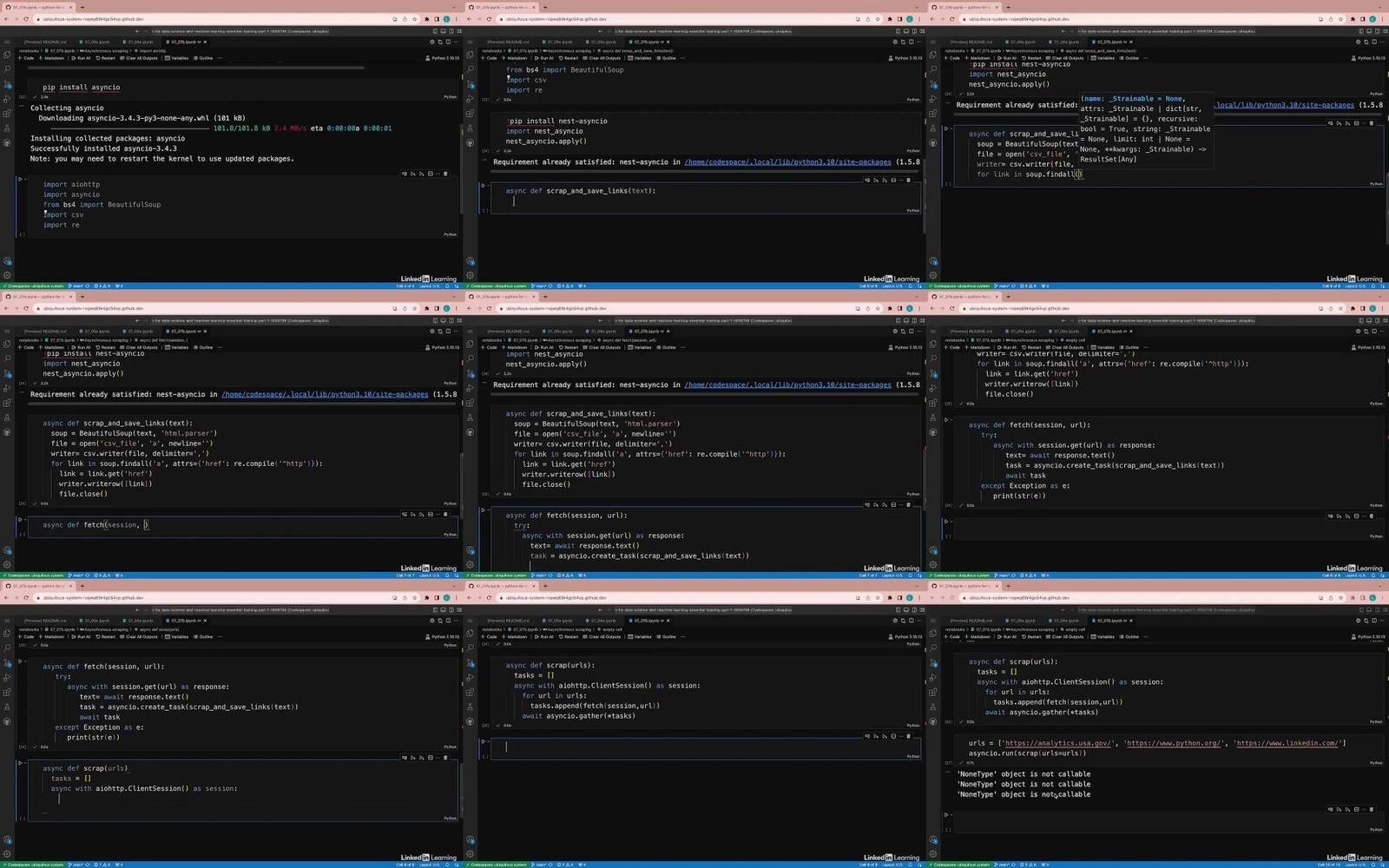Open Testing flask icon in middle-right frame
Screen dimensions: 1389x868
coord(933,418)
